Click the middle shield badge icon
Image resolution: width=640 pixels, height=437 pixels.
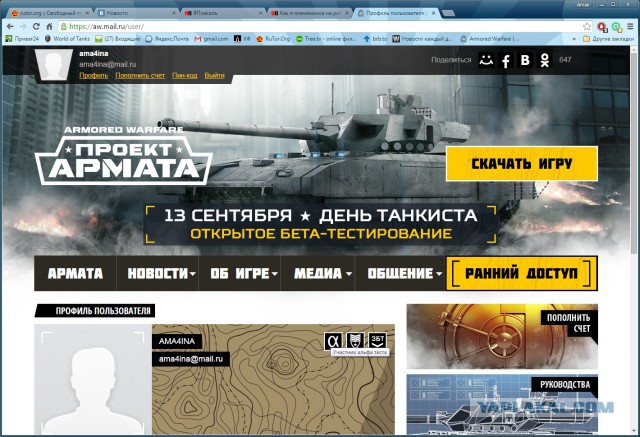[x=355, y=340]
